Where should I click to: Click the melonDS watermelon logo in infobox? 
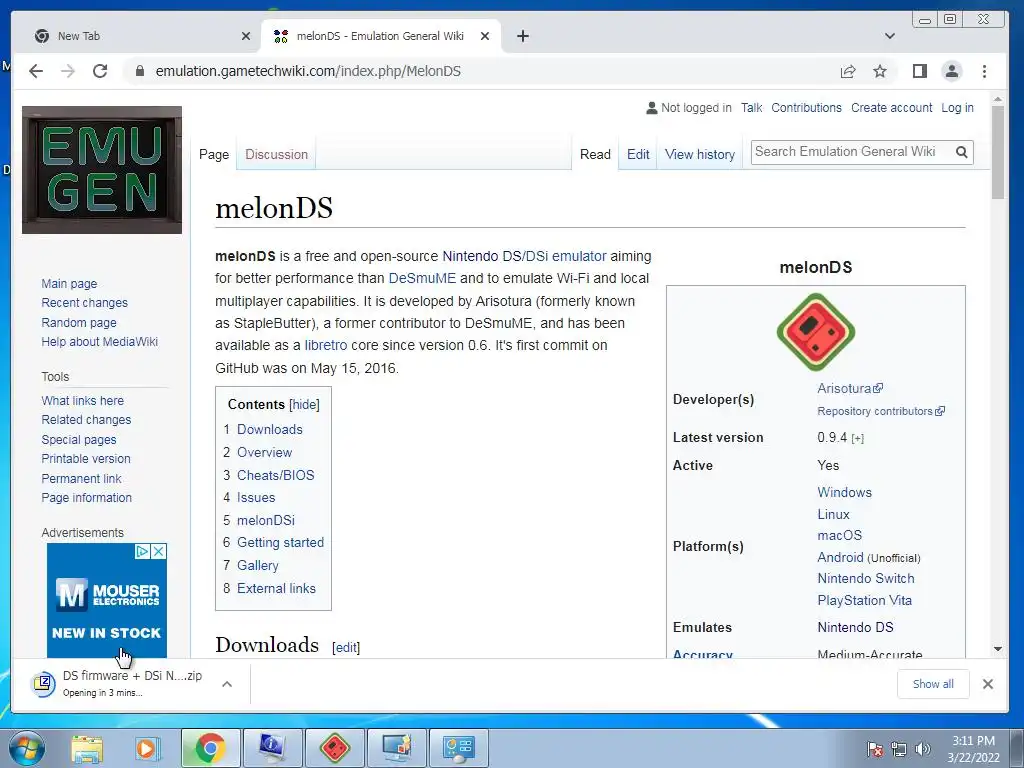[x=816, y=332]
